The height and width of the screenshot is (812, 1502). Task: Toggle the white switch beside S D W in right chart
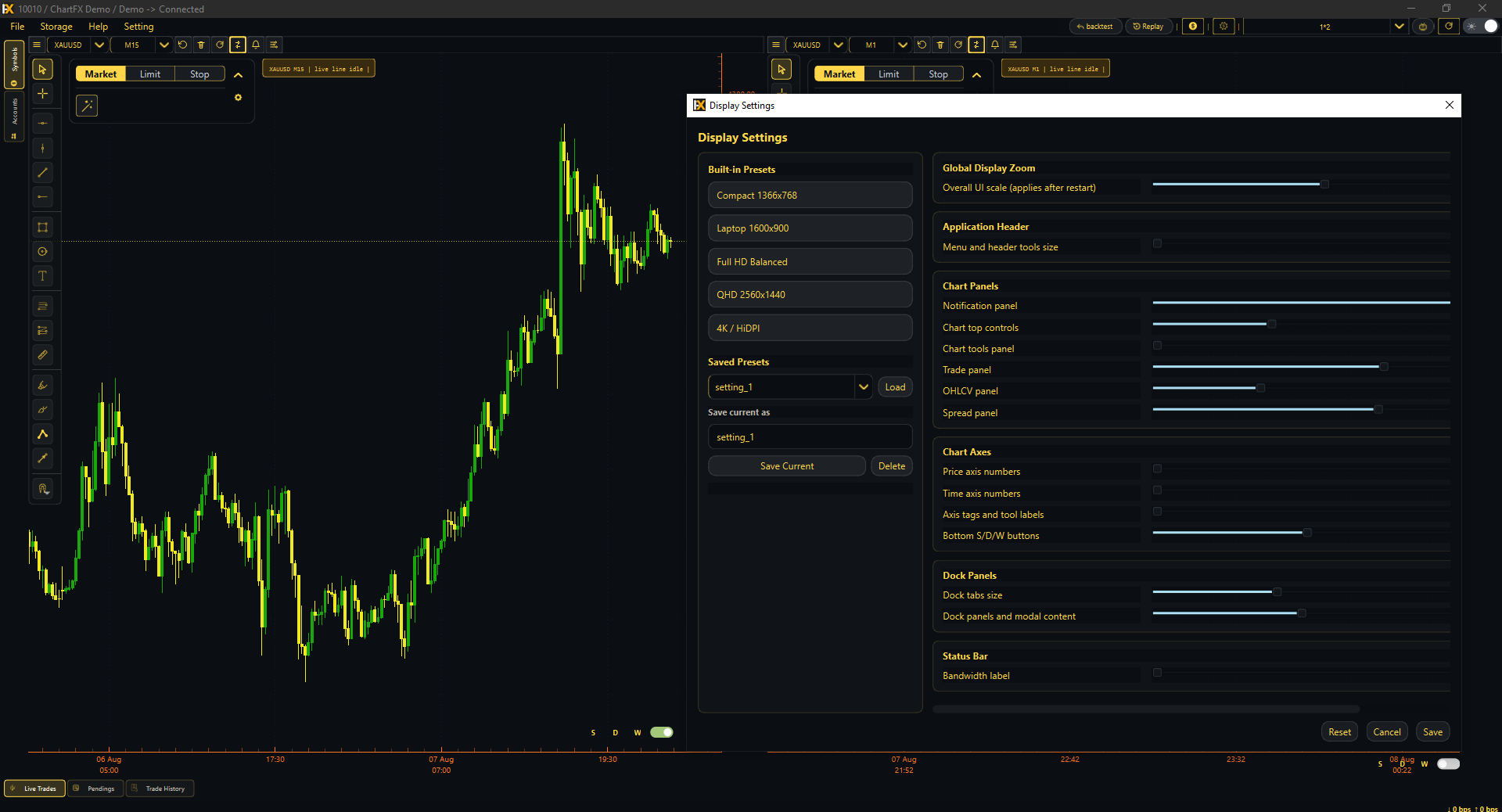click(1449, 764)
